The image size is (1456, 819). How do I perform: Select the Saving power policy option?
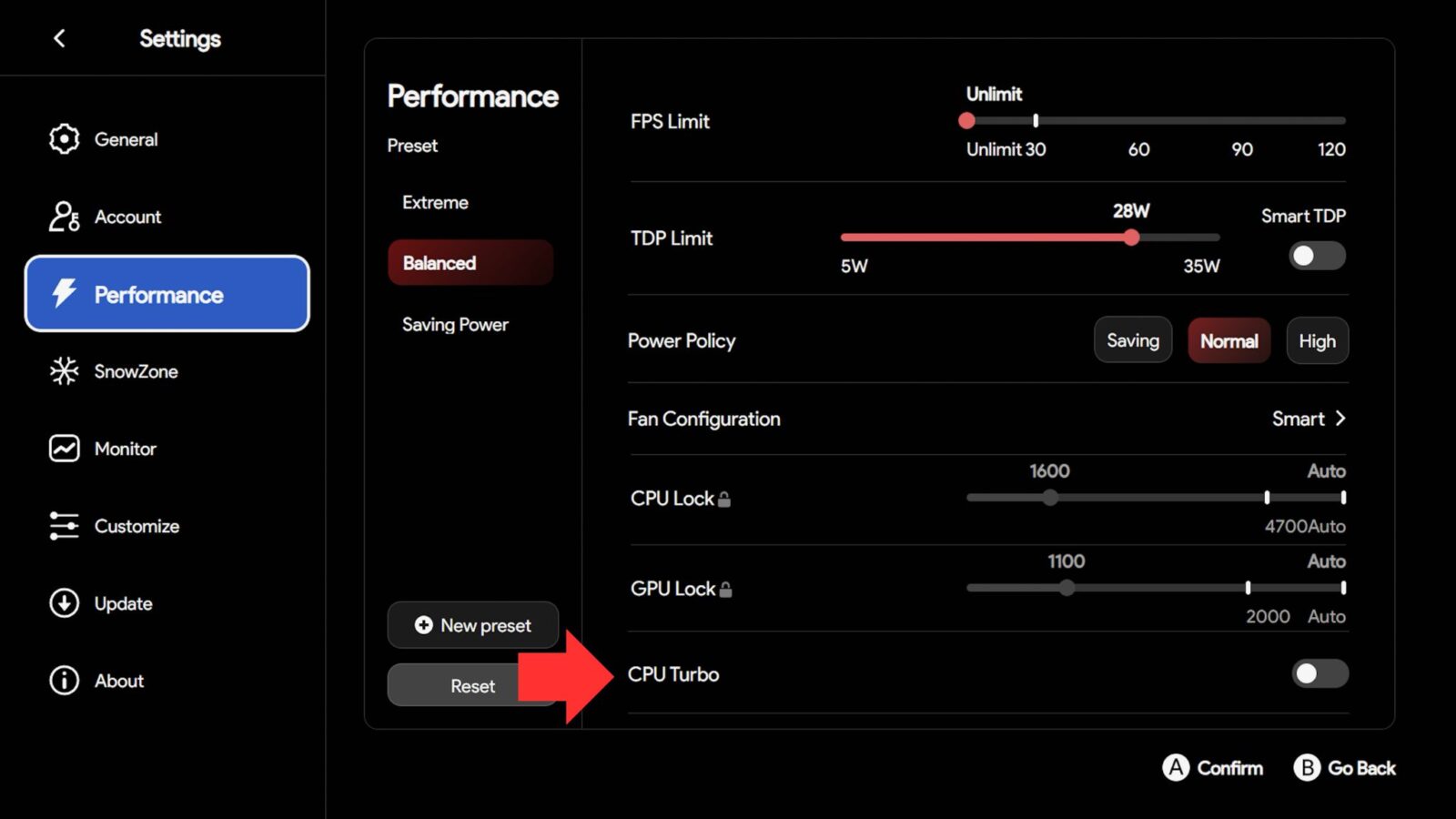tap(1132, 340)
